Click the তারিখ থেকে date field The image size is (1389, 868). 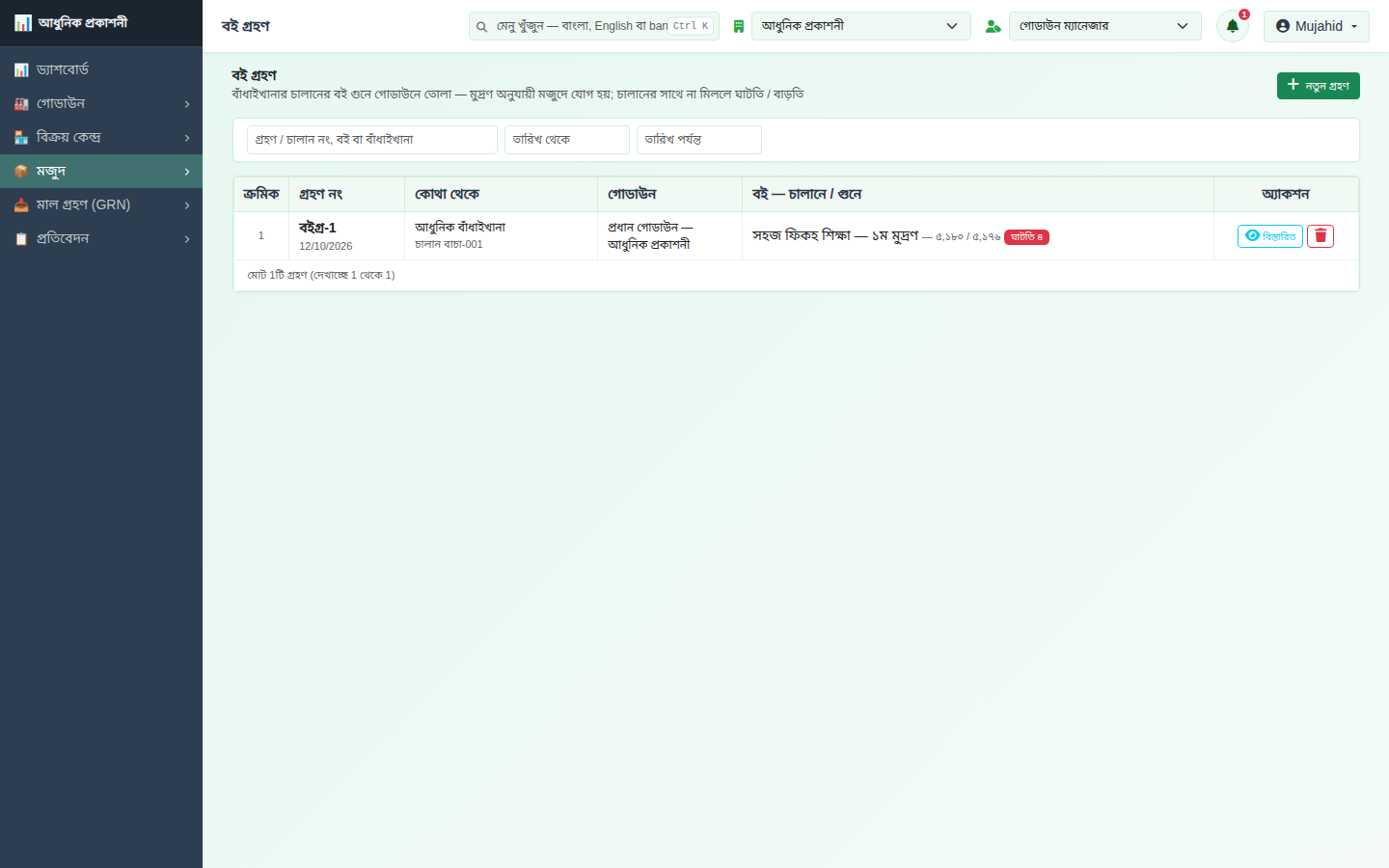coord(567,140)
